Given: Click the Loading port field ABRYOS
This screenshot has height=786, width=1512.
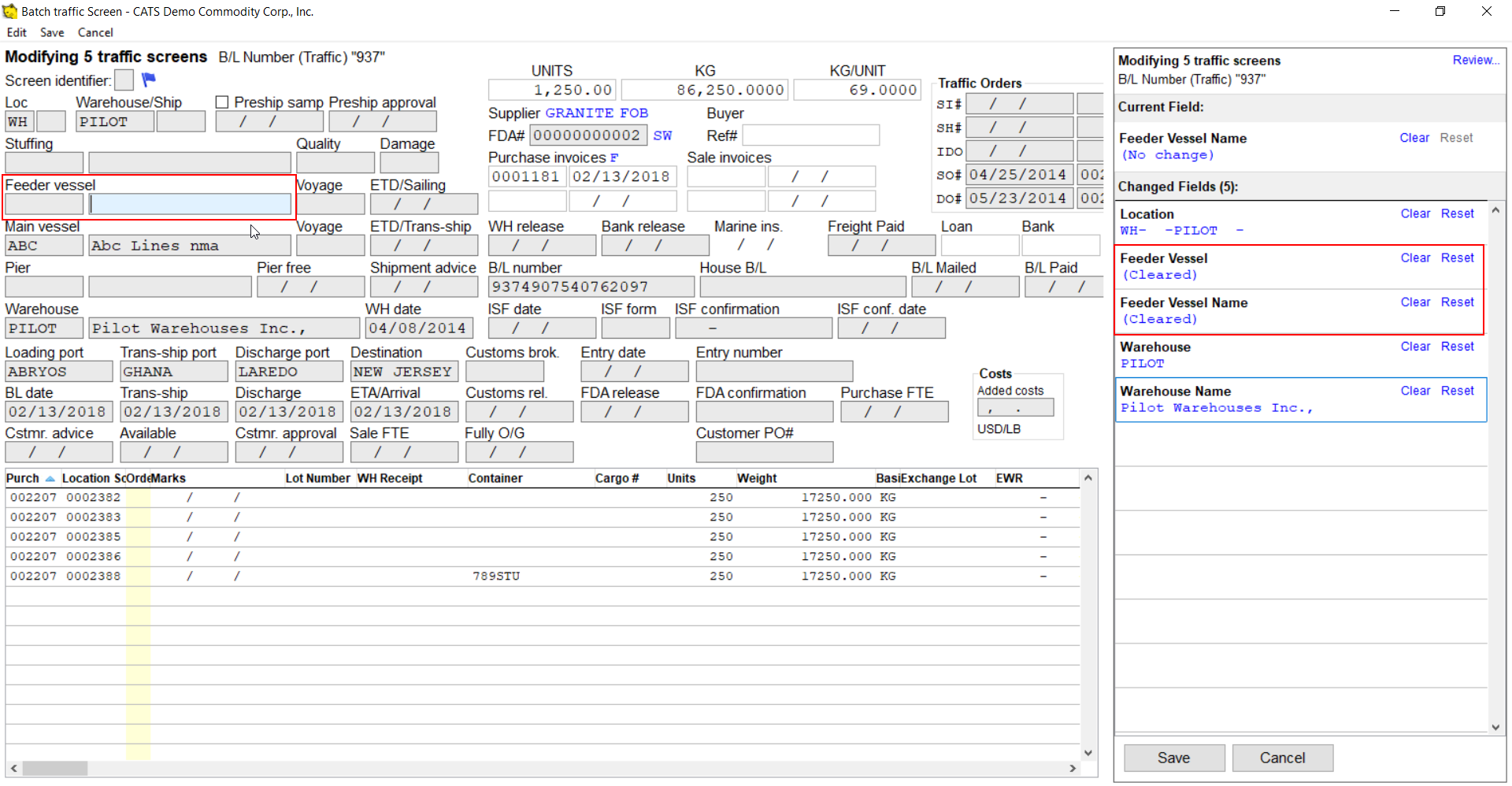Looking at the screenshot, I should pos(59,371).
